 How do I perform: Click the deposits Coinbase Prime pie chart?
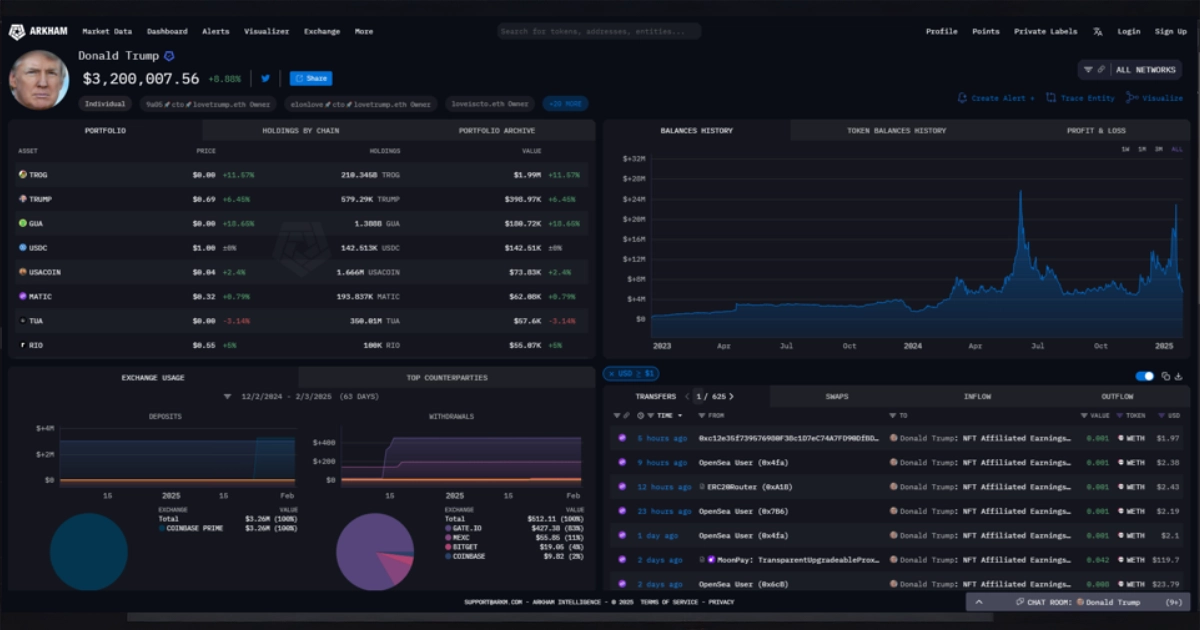coord(89,552)
